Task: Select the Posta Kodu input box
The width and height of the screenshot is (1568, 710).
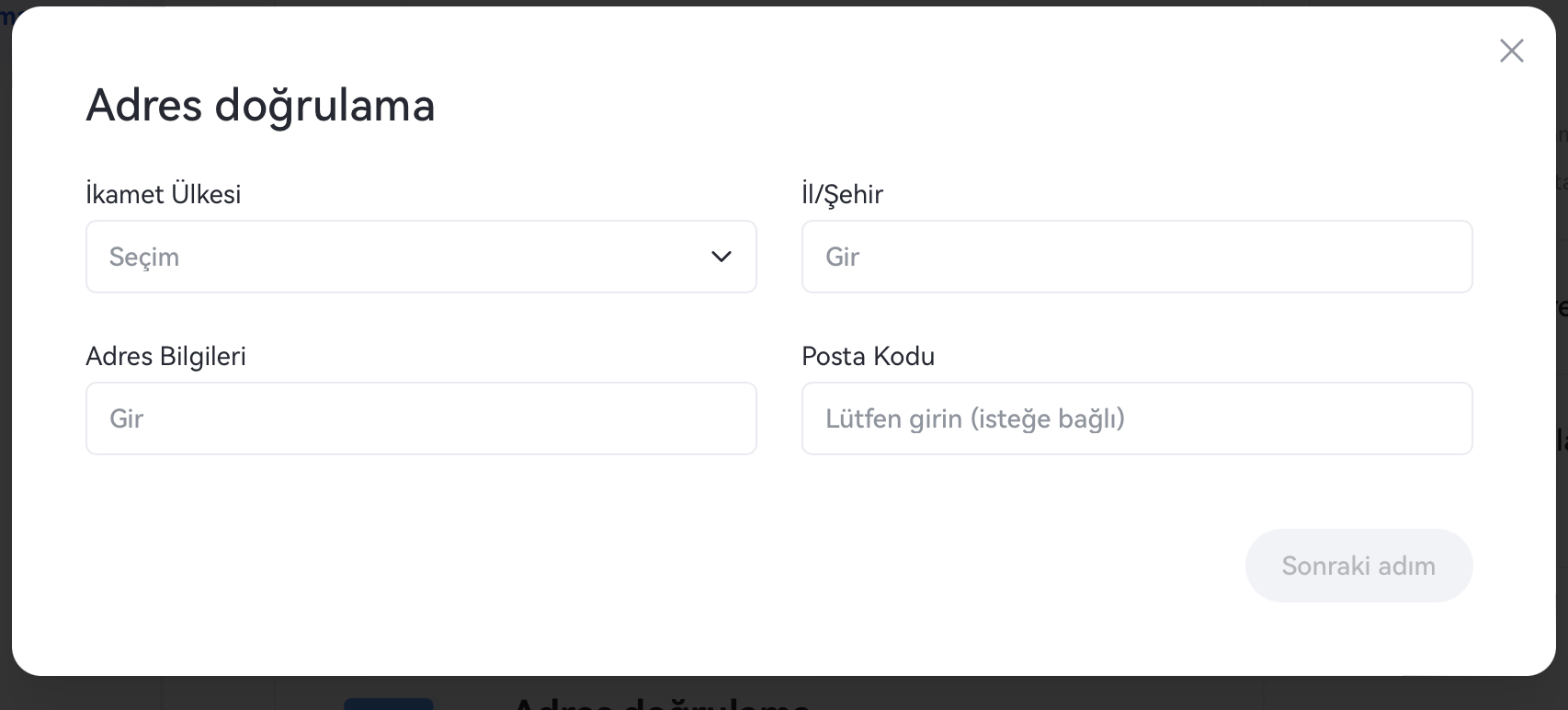Action: coord(1137,418)
